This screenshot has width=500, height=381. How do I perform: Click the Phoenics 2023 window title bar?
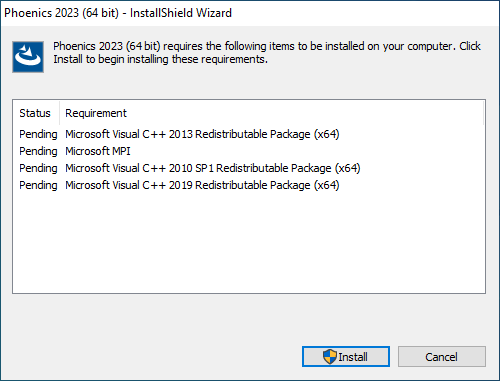[250, 13]
